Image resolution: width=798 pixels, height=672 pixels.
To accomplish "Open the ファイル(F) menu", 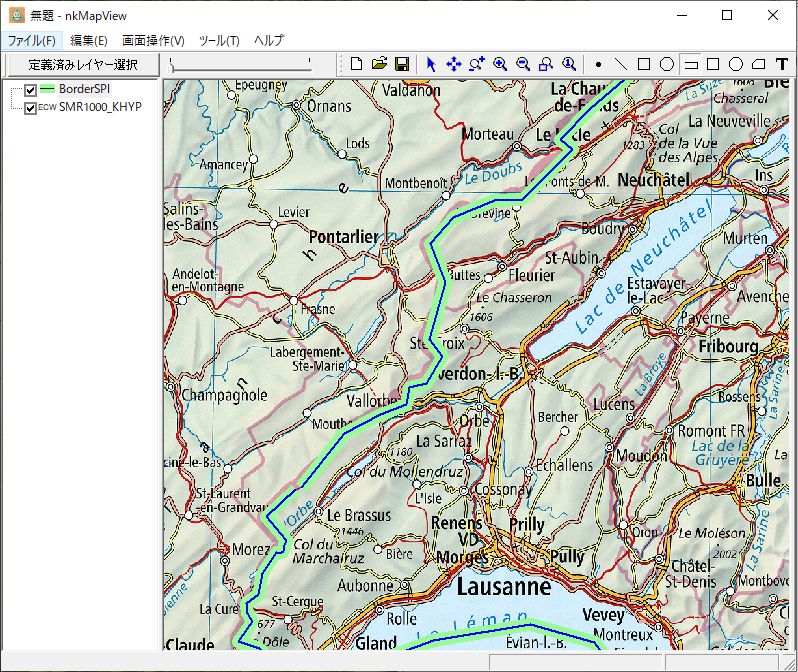I will tap(31, 41).
